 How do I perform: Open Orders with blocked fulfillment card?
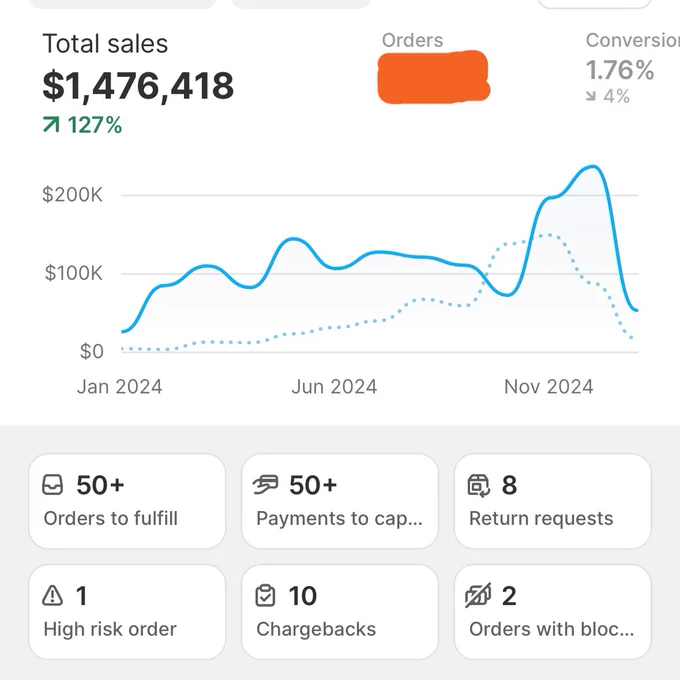click(x=553, y=612)
